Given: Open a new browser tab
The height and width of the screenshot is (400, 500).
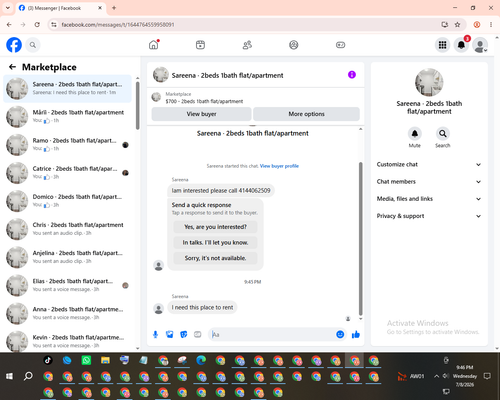Looking at the screenshot, I should click(114, 8).
